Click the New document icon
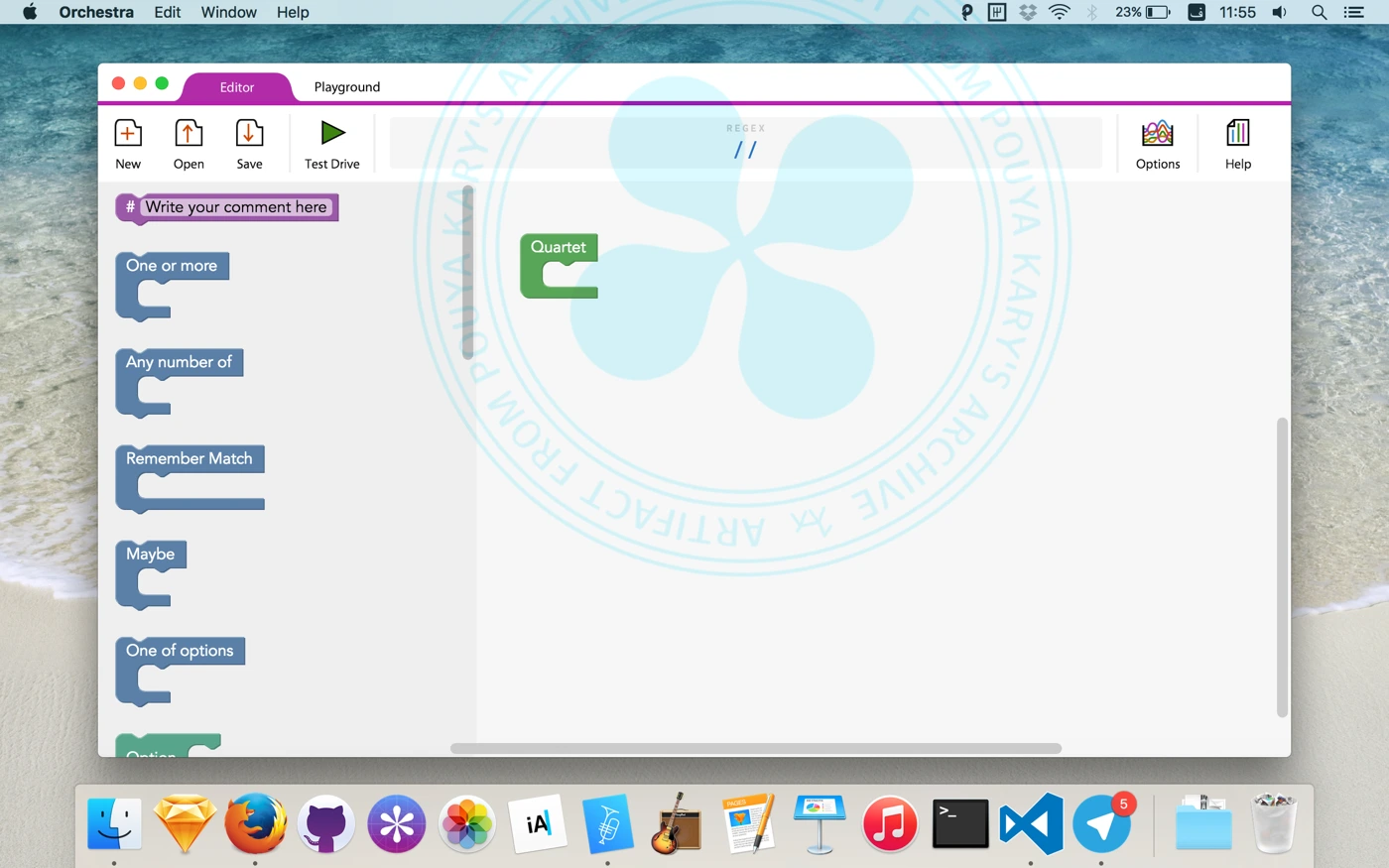 click(x=128, y=134)
